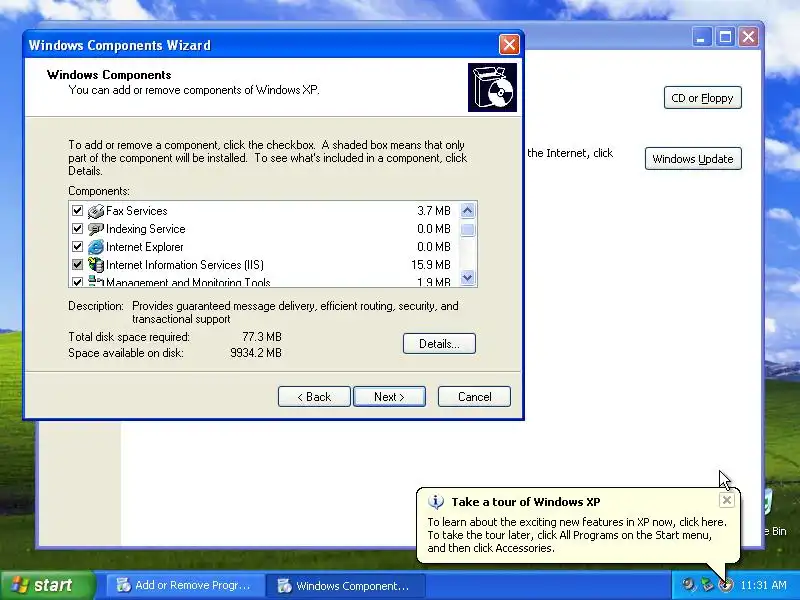Click the Indexing Service icon
This screenshot has width=800, height=600.
[95, 229]
